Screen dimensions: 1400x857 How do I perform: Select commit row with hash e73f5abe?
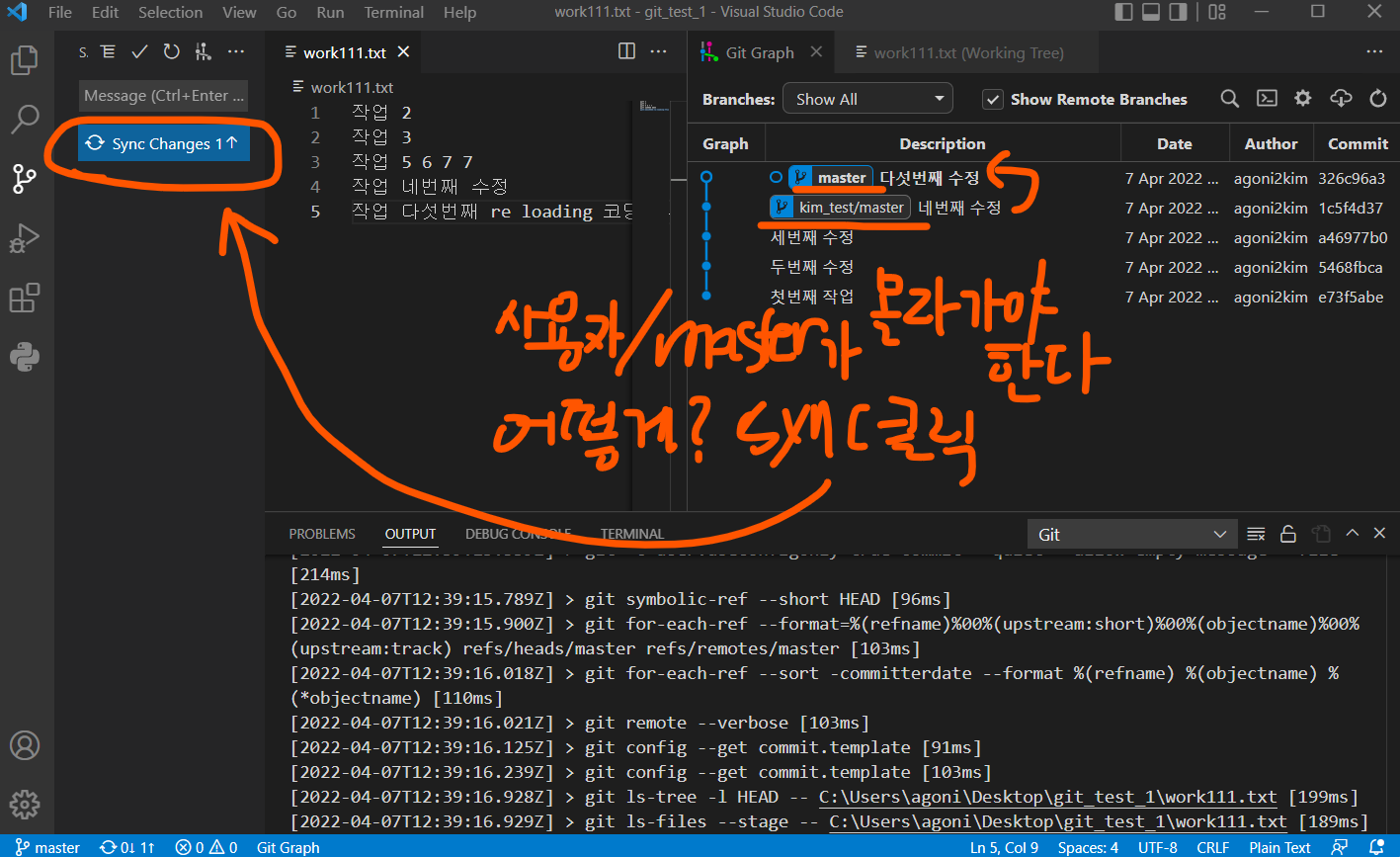(x=1043, y=297)
